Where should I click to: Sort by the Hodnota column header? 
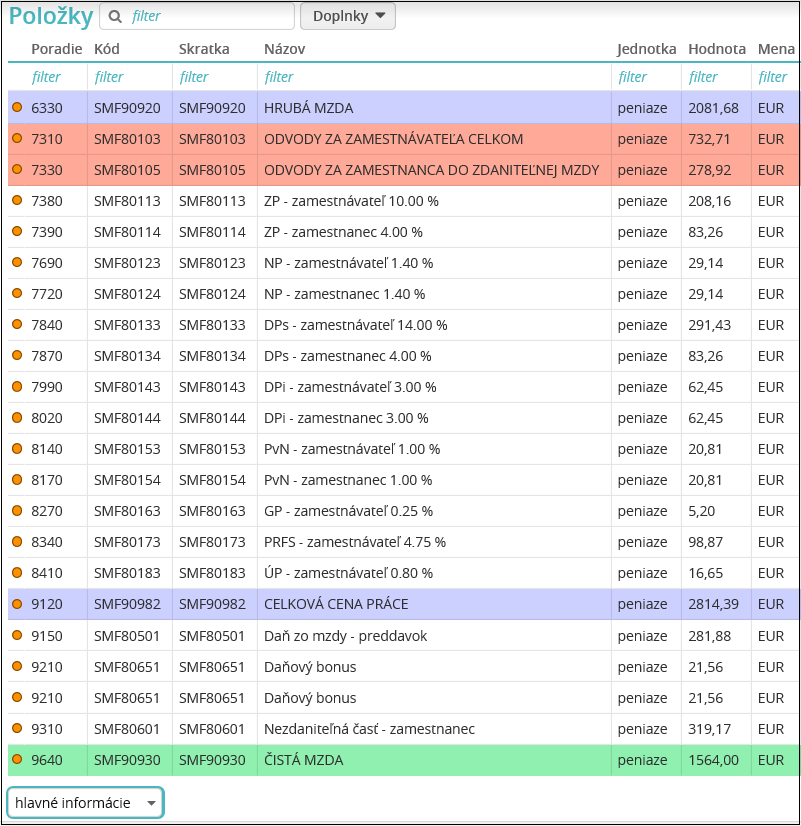[x=717, y=49]
